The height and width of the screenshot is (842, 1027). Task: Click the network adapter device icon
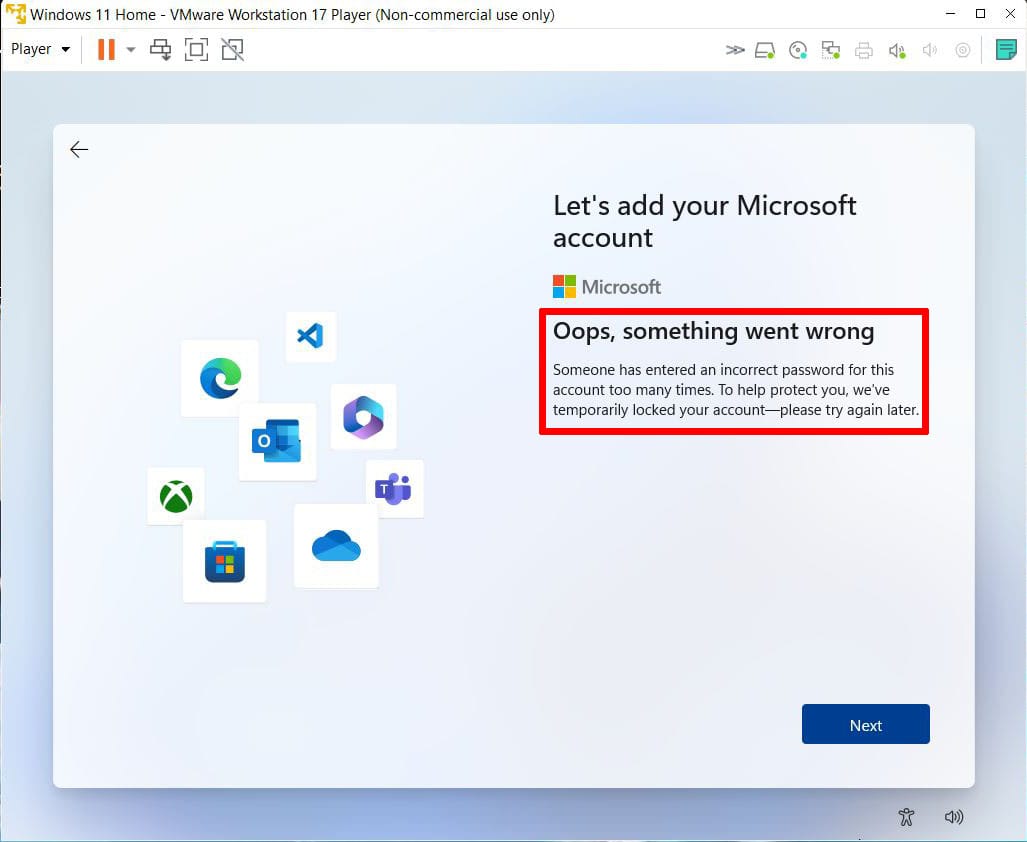click(x=831, y=50)
